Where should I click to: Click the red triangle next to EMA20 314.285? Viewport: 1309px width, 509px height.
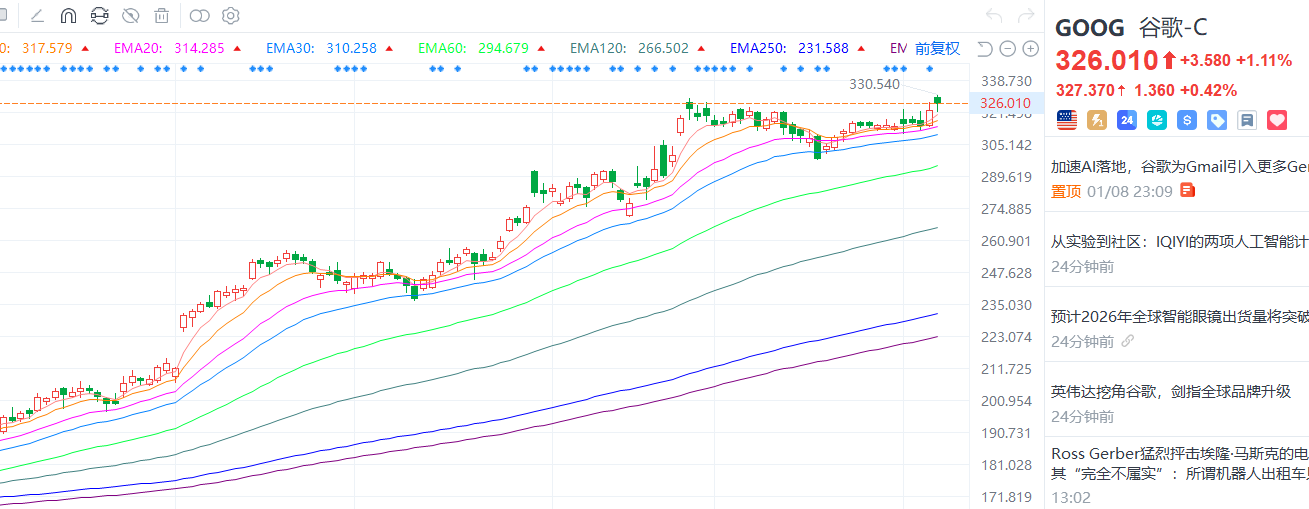[x=237, y=48]
